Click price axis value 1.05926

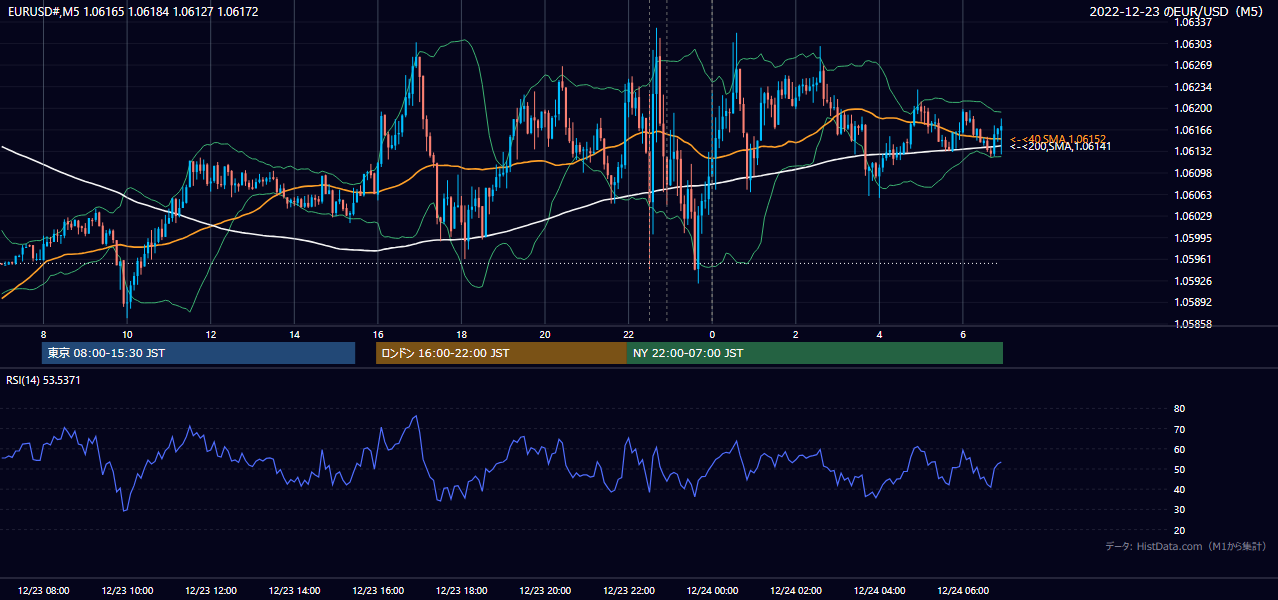point(1193,281)
